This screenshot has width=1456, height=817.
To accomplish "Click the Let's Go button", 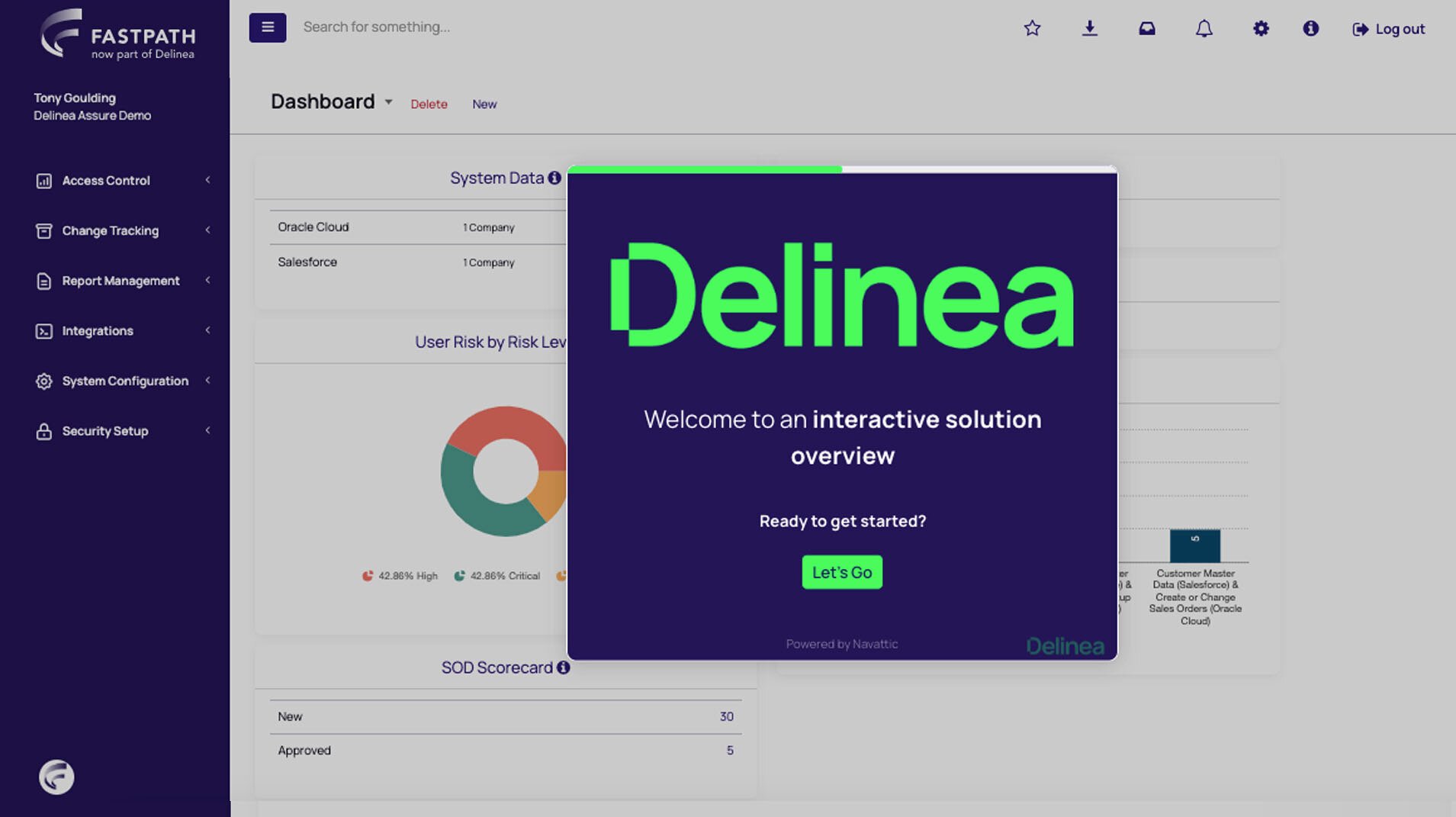I will click(841, 572).
